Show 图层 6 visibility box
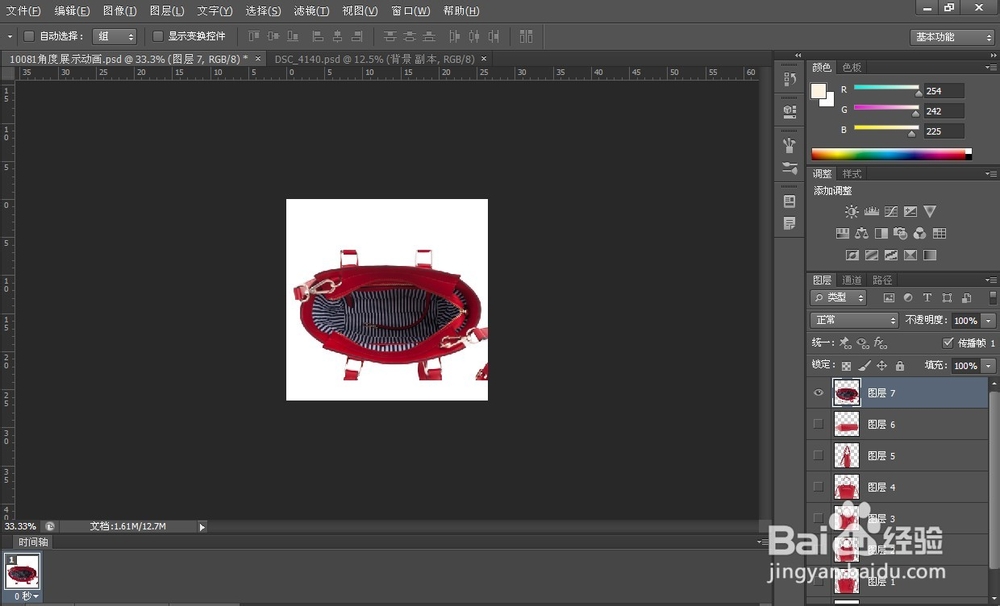 (818, 424)
